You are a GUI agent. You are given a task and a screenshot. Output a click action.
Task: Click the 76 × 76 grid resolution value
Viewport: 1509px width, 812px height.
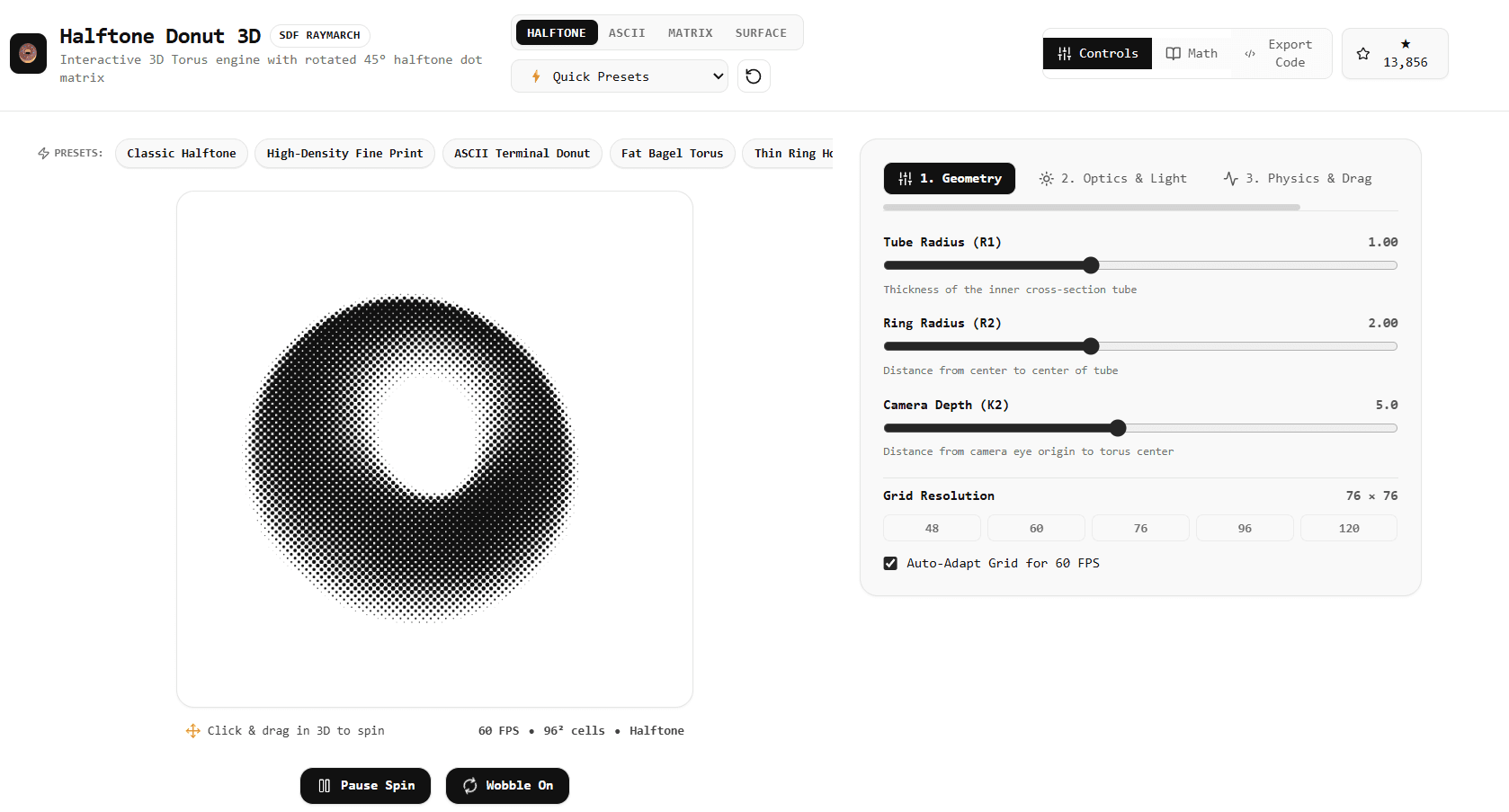[1371, 495]
